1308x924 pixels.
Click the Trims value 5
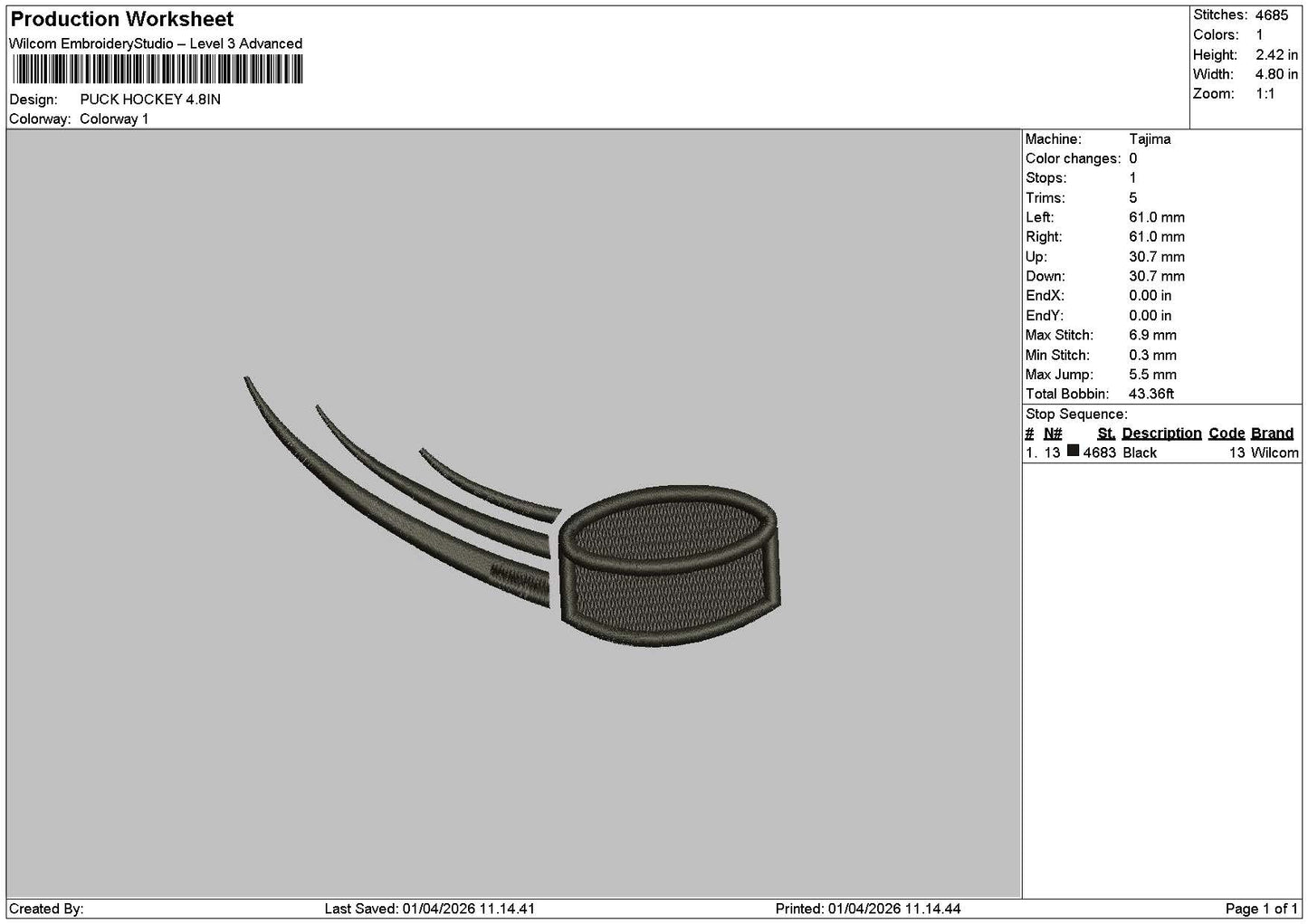click(x=1133, y=198)
